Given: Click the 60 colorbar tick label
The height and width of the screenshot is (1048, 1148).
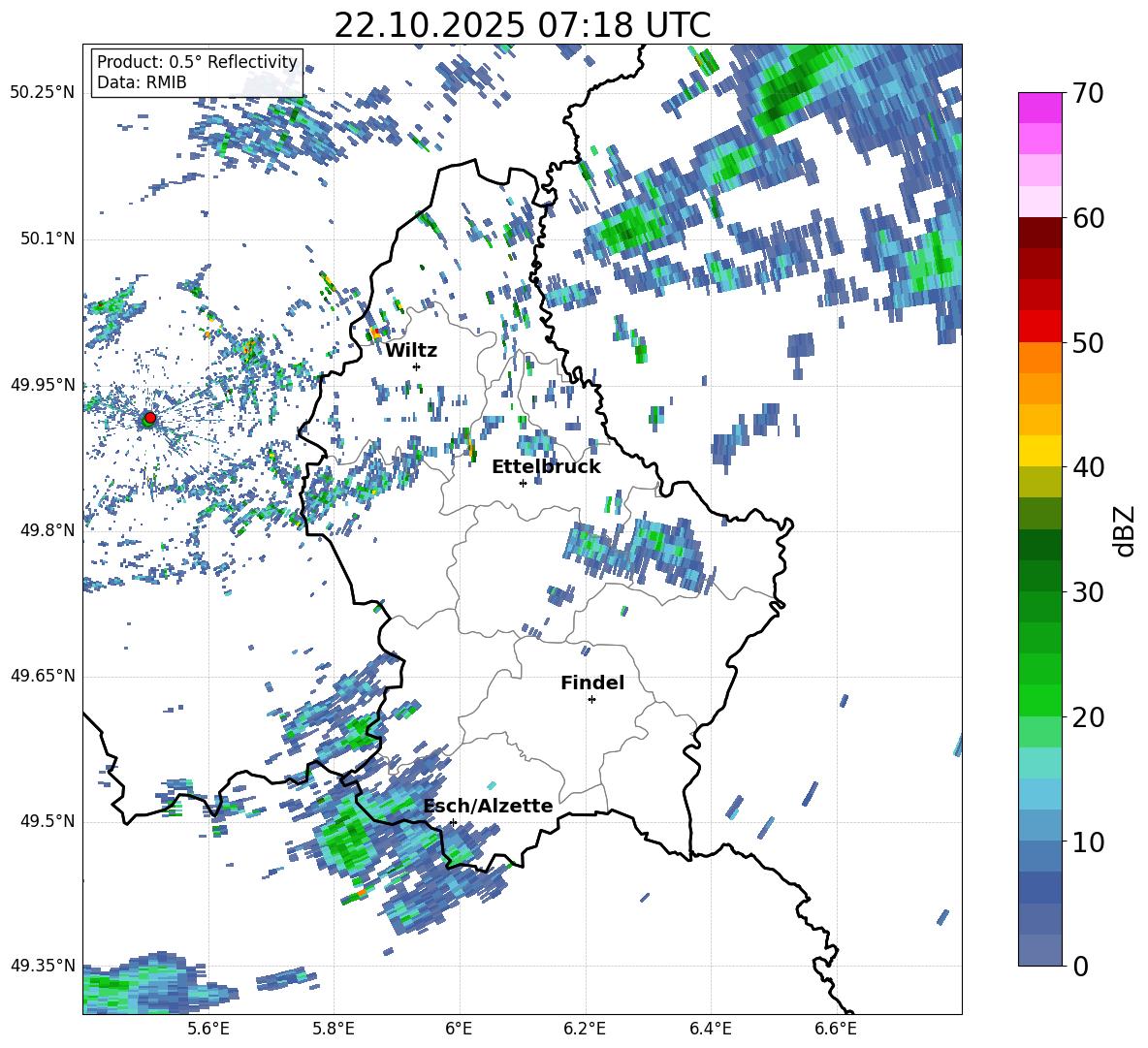Looking at the screenshot, I should coord(1088,218).
